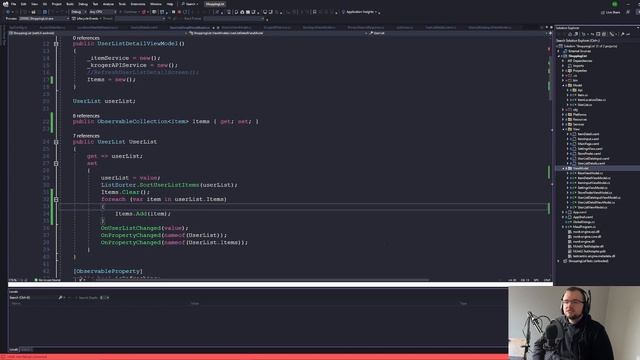Open the Debug configuration dropdown

pyautogui.click(x=78, y=12)
